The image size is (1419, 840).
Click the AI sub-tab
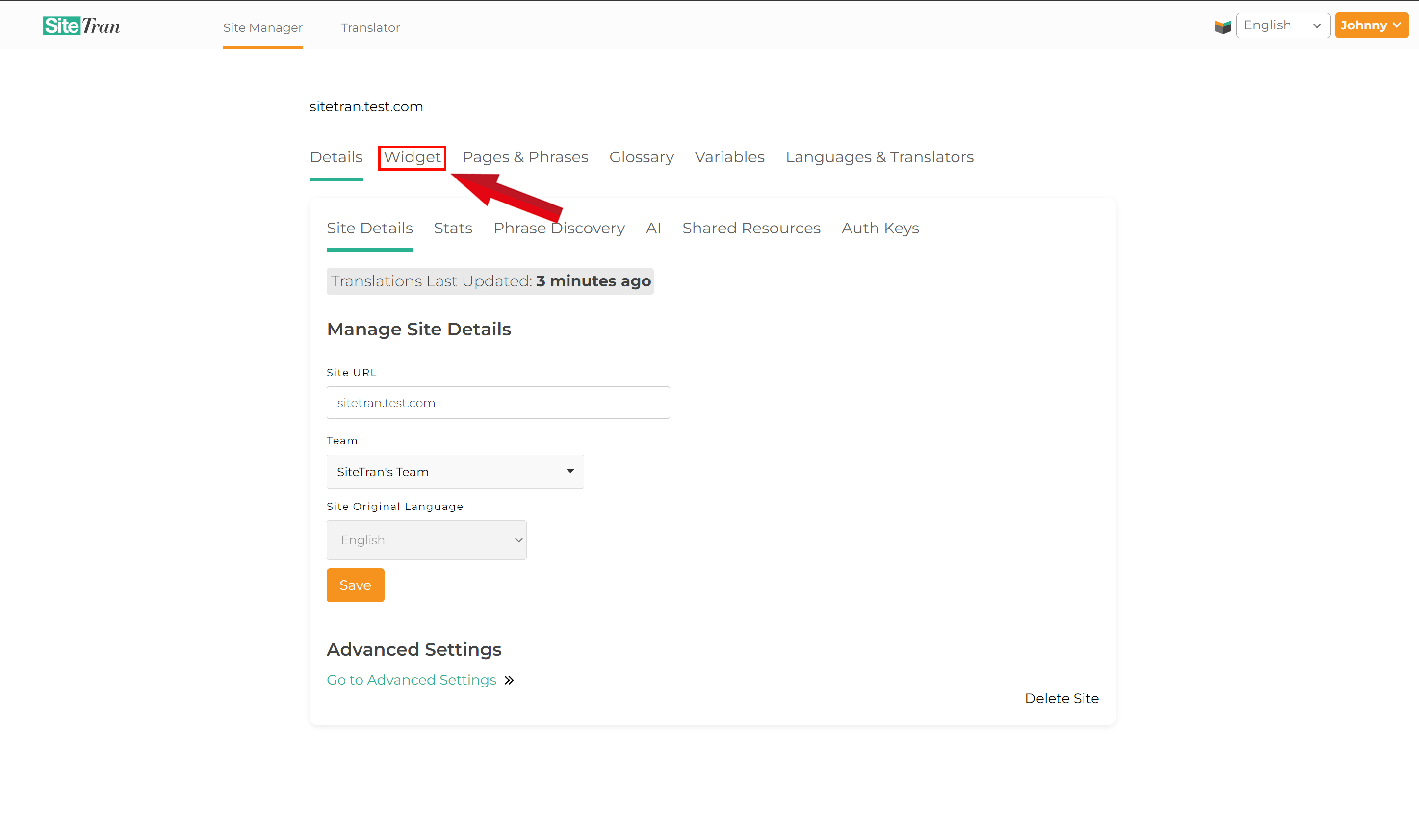[653, 228]
